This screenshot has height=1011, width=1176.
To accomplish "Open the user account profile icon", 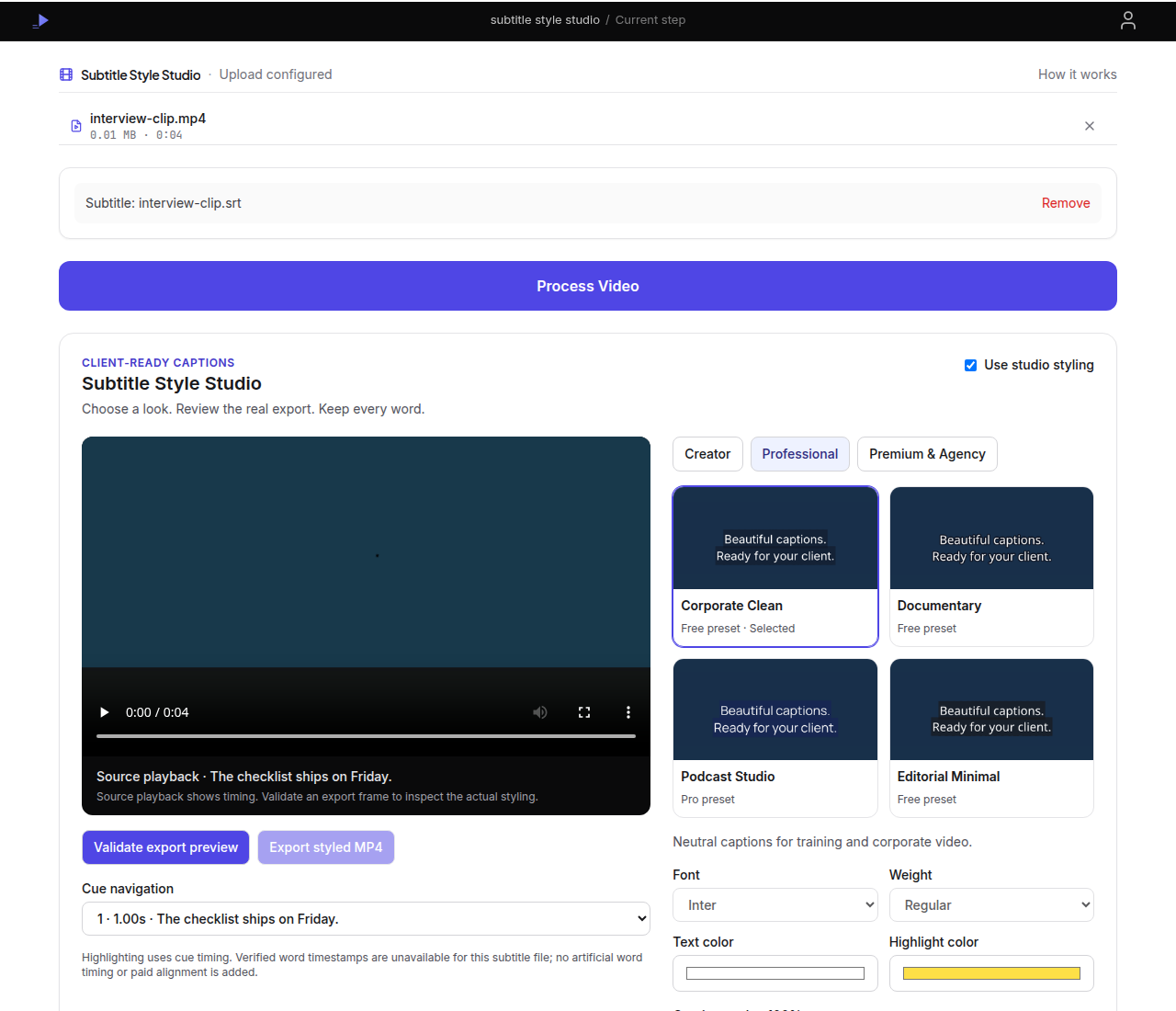I will [x=1128, y=20].
